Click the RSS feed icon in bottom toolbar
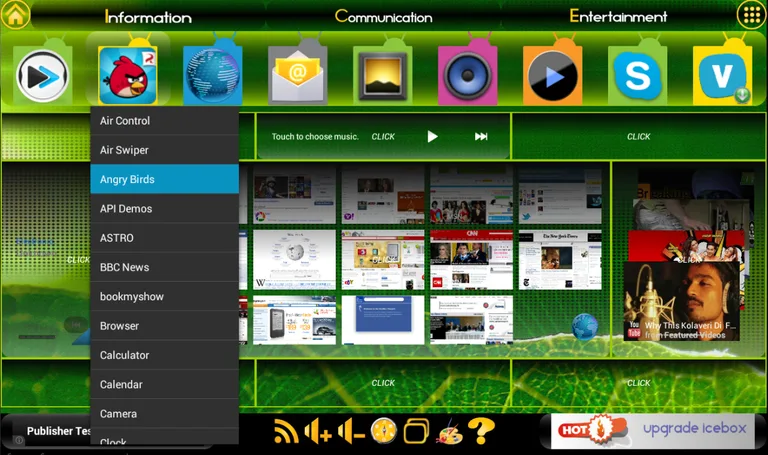 coord(286,431)
